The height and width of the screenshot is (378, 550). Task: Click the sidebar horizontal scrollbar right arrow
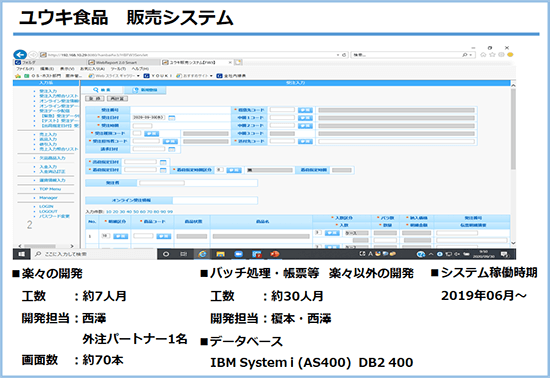[x=72, y=246]
